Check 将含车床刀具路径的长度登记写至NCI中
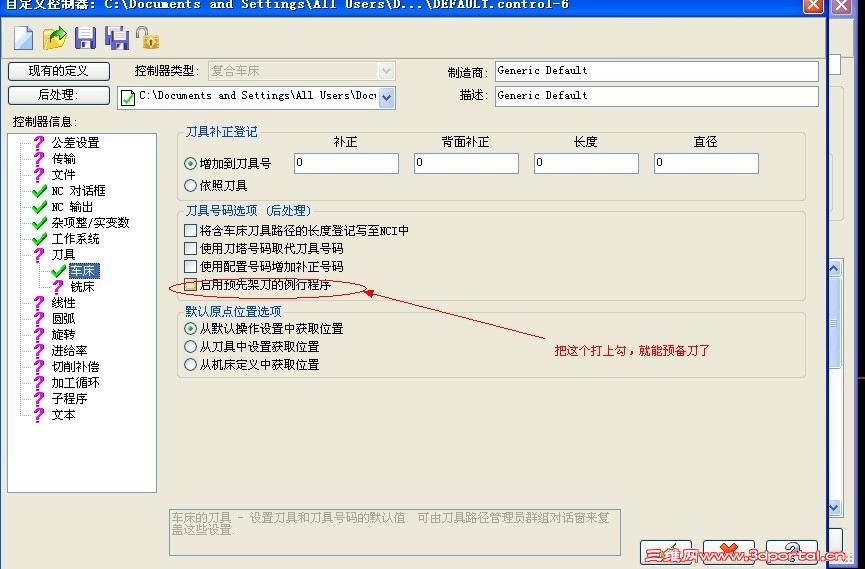Viewport: 865px width, 569px height. 190,230
